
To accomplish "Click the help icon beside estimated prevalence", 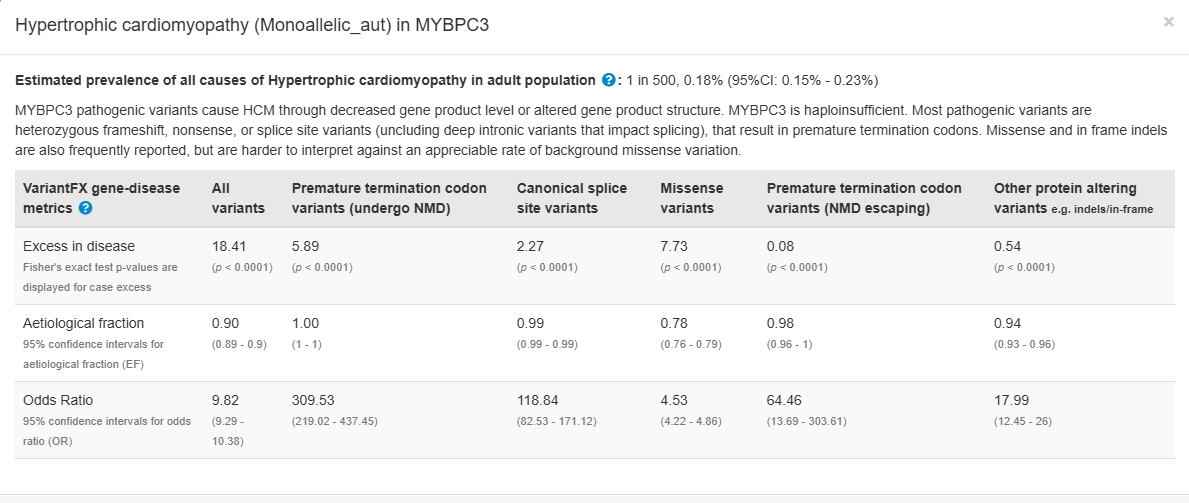I will (608, 80).
